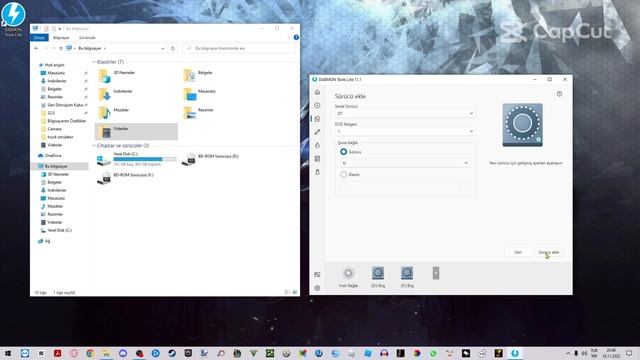
Task: Open the Görünüm ribbon tab
Action: (87, 38)
